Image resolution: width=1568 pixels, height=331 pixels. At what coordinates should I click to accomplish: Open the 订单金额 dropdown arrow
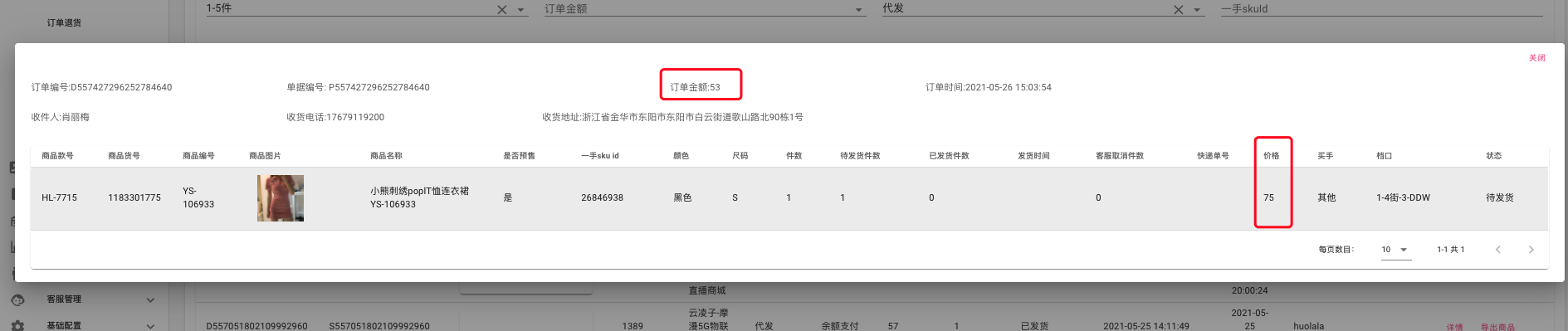858,10
